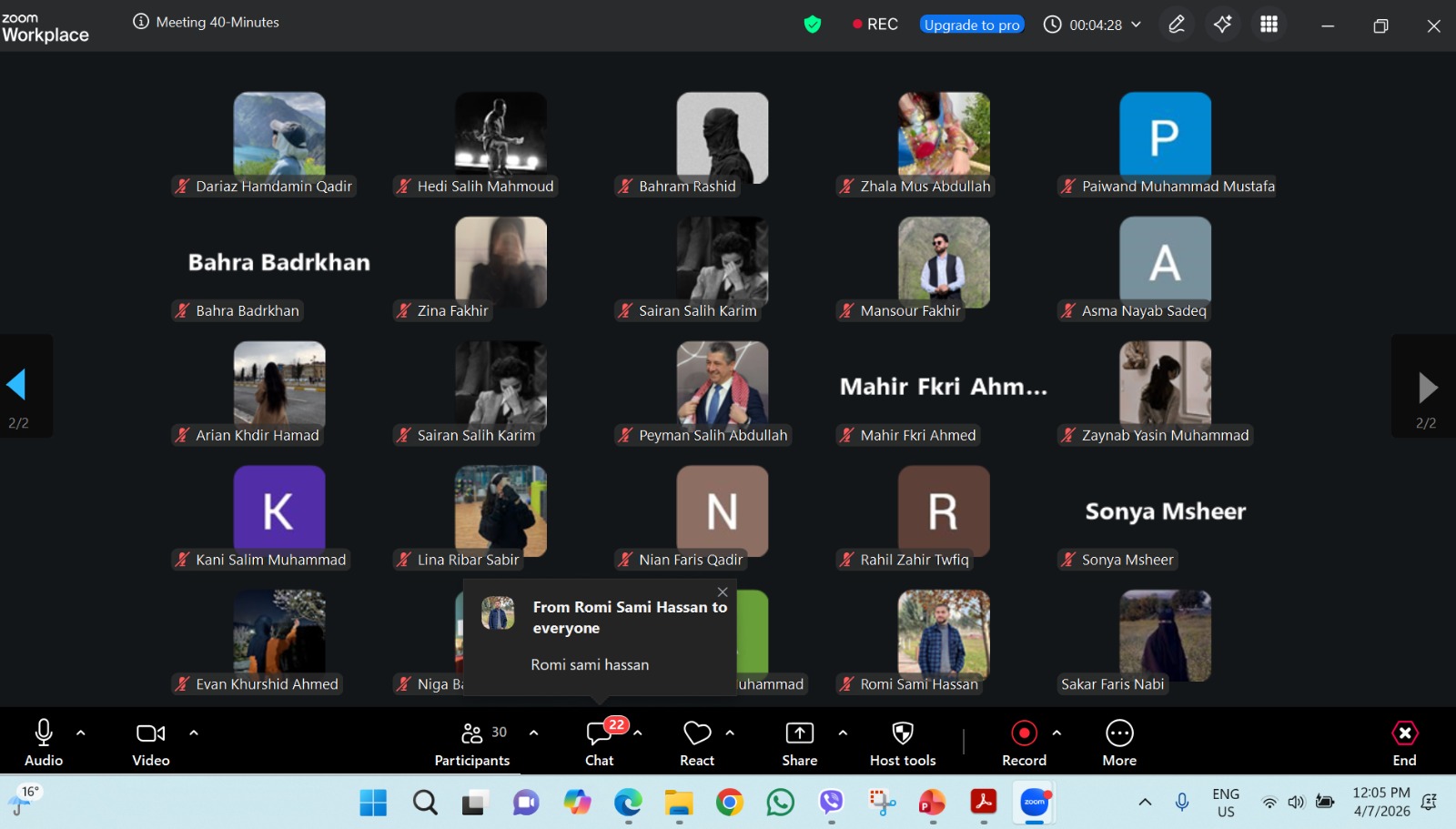Click the encryption green shield icon
The image size is (1456, 829).
tap(813, 25)
